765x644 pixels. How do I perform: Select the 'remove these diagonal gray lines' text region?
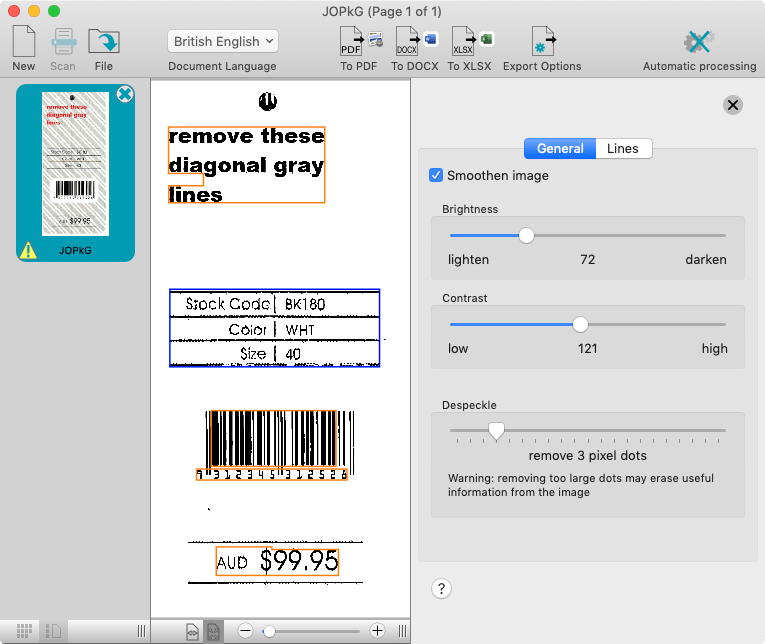(x=246, y=165)
